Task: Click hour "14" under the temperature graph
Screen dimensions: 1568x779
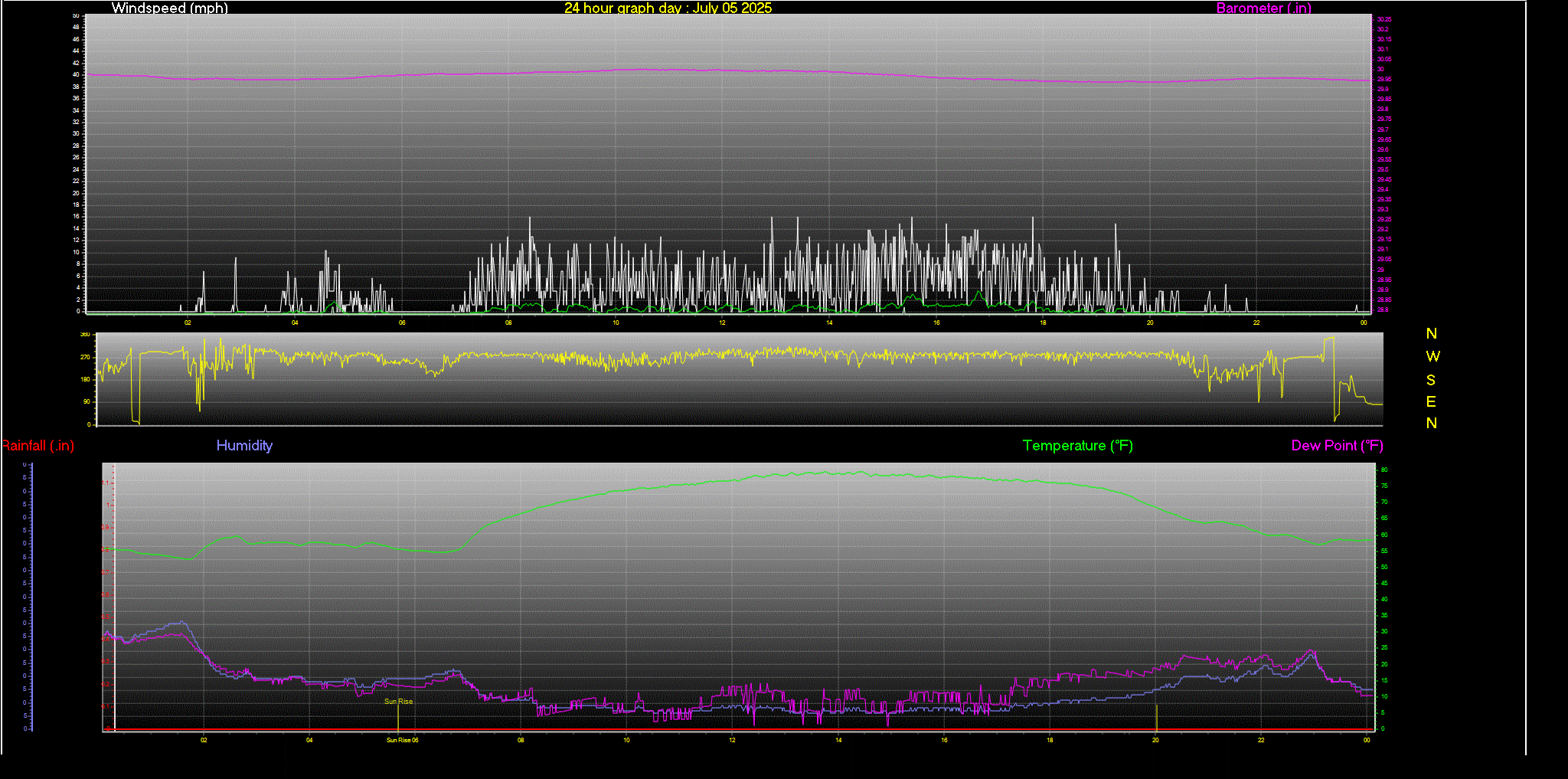Action: pos(838,740)
